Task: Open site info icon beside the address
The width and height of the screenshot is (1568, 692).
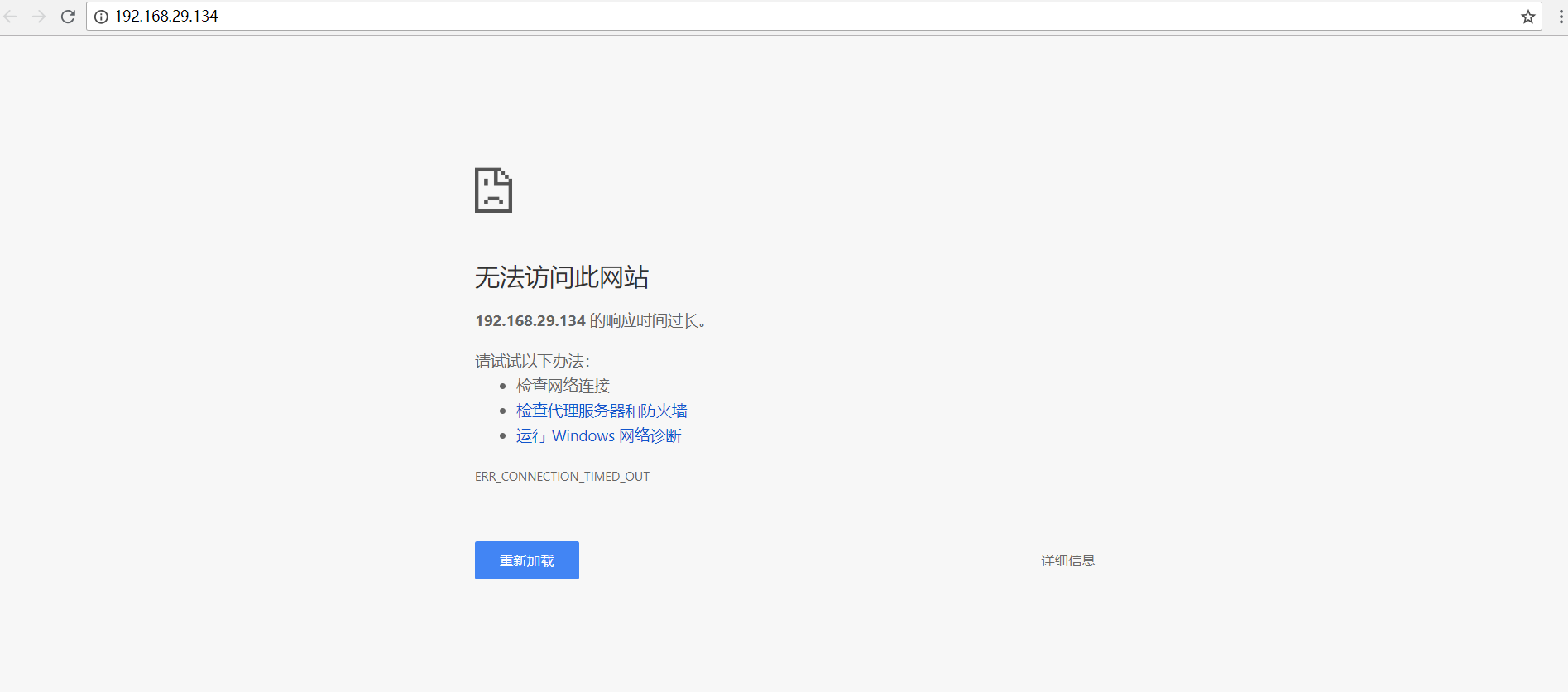Action: [x=101, y=17]
